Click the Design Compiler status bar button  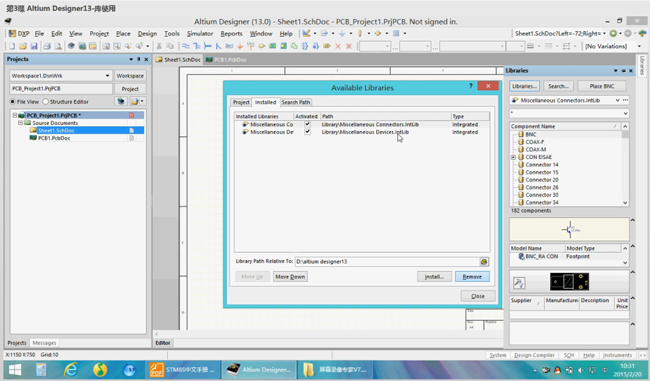534,355
